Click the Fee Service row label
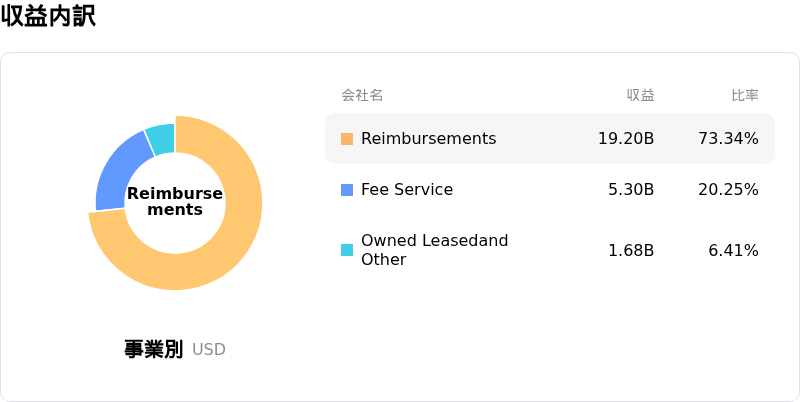This screenshot has height=402, width=800. [407, 190]
